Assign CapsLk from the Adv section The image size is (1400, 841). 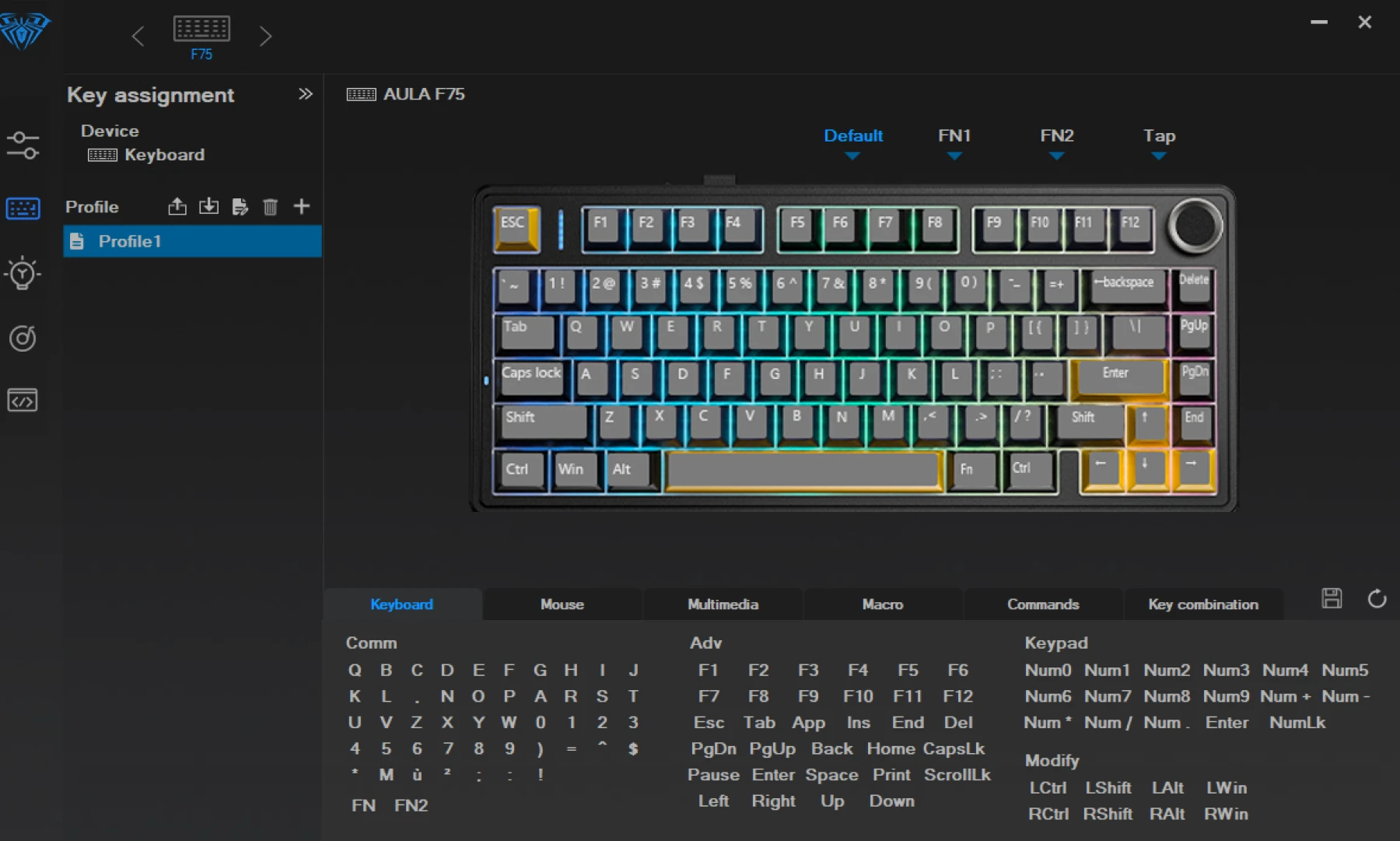[954, 748]
